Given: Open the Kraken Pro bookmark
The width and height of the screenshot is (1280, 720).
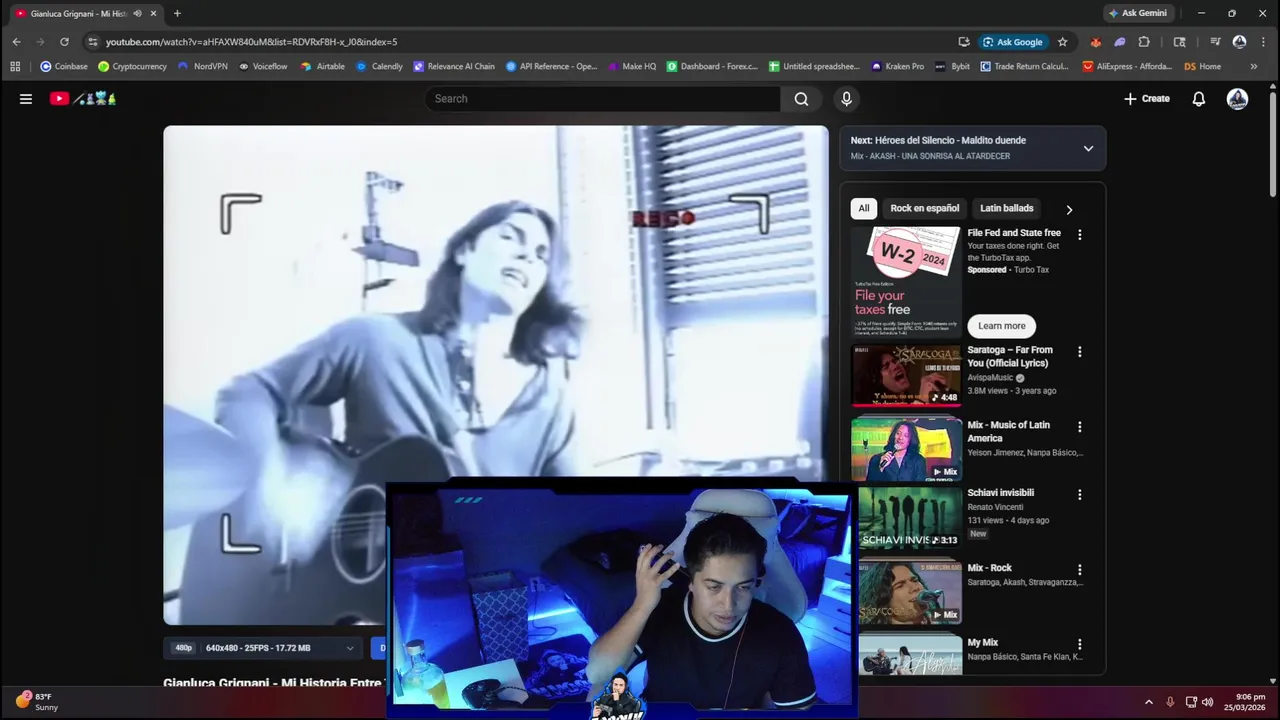Looking at the screenshot, I should (897, 66).
